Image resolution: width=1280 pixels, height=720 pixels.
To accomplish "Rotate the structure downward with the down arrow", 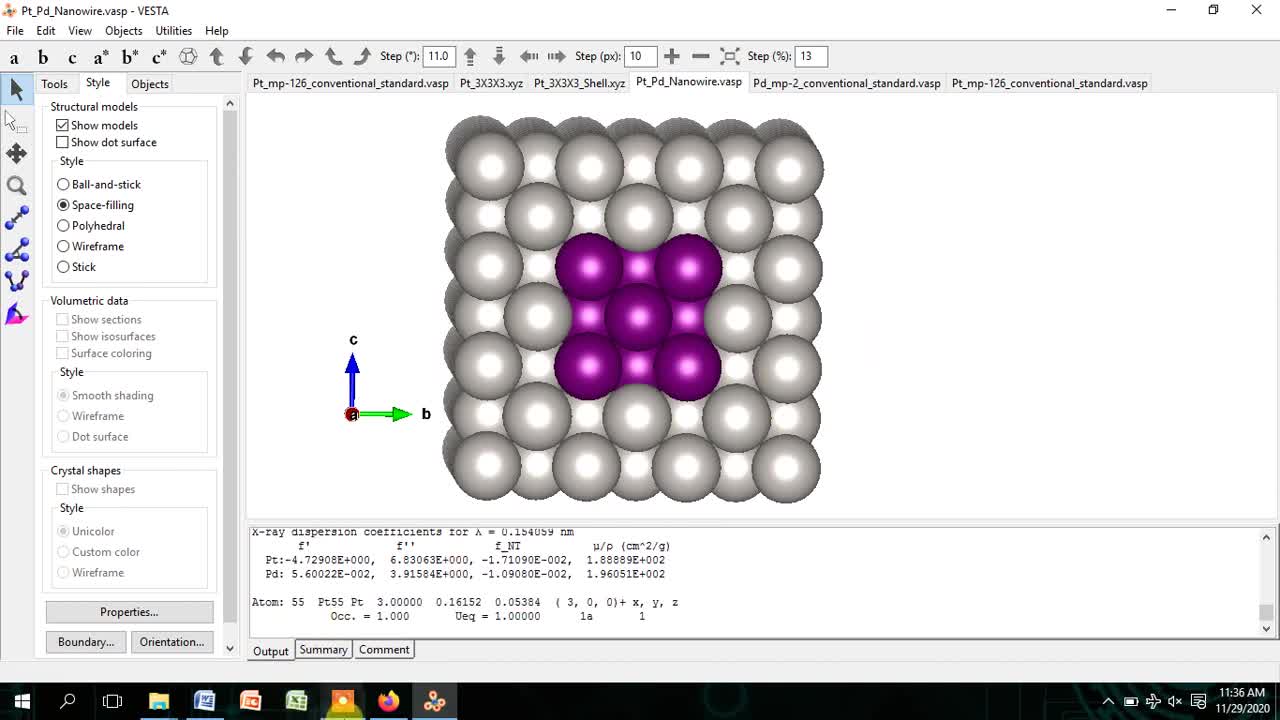I will click(246, 57).
